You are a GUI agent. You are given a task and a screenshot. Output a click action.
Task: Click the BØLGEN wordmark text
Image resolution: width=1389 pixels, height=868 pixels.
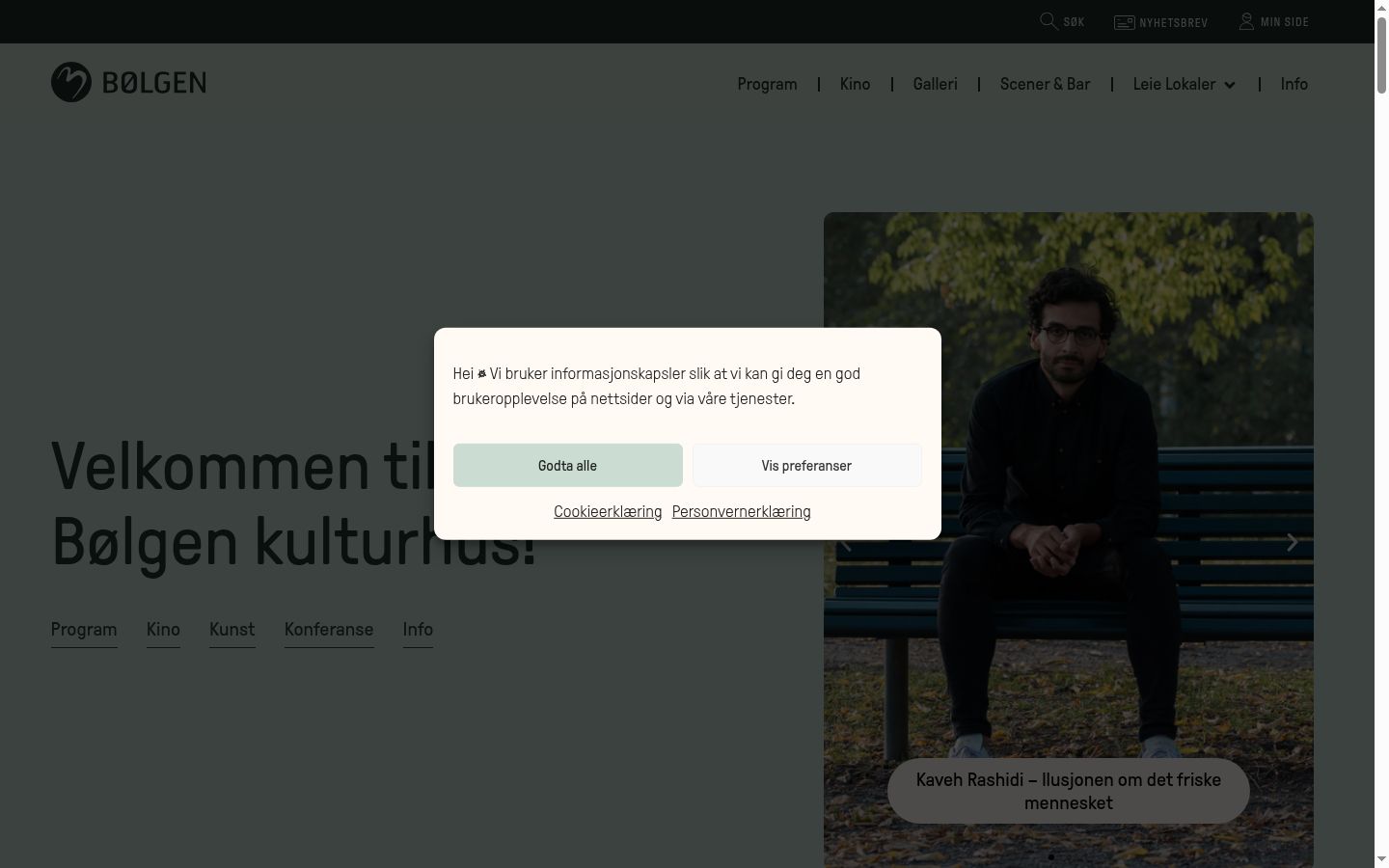pyautogui.click(x=154, y=83)
